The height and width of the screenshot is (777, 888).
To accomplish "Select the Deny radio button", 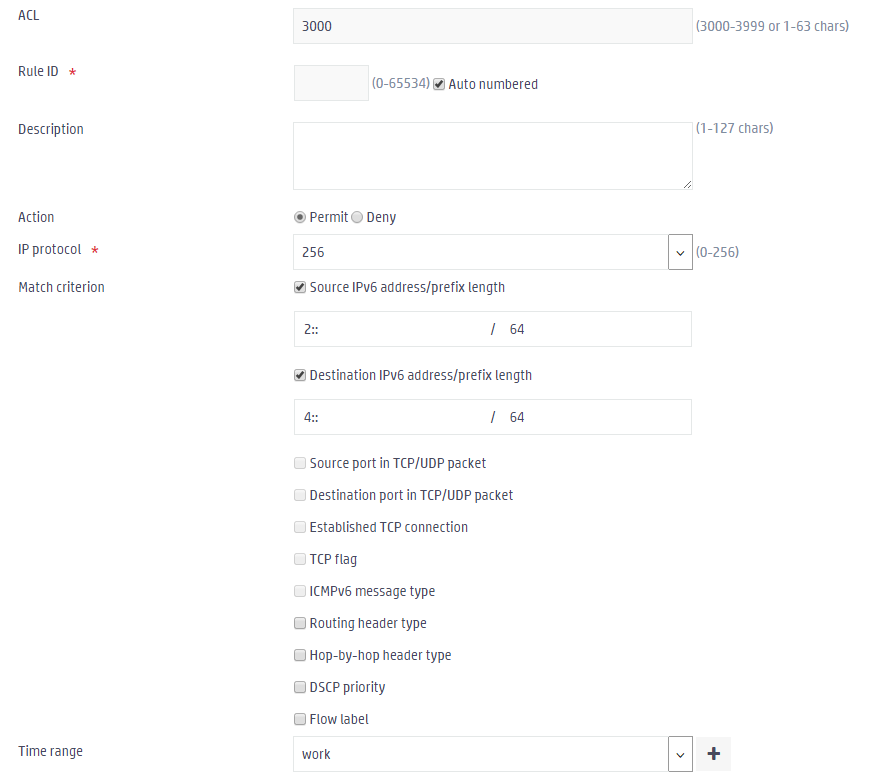I will [x=357, y=217].
